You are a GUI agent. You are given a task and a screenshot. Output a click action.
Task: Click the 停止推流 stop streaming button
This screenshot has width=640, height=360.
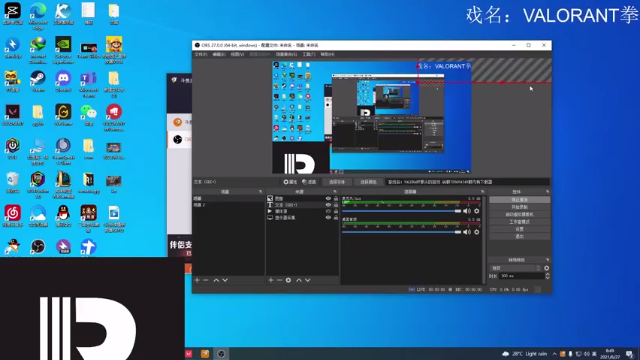pyautogui.click(x=519, y=200)
